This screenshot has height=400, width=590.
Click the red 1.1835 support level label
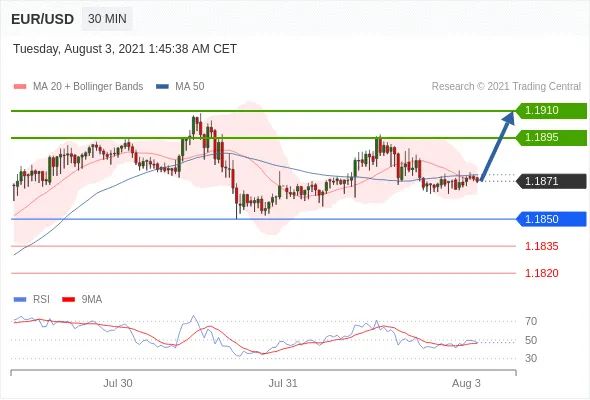pyautogui.click(x=541, y=246)
